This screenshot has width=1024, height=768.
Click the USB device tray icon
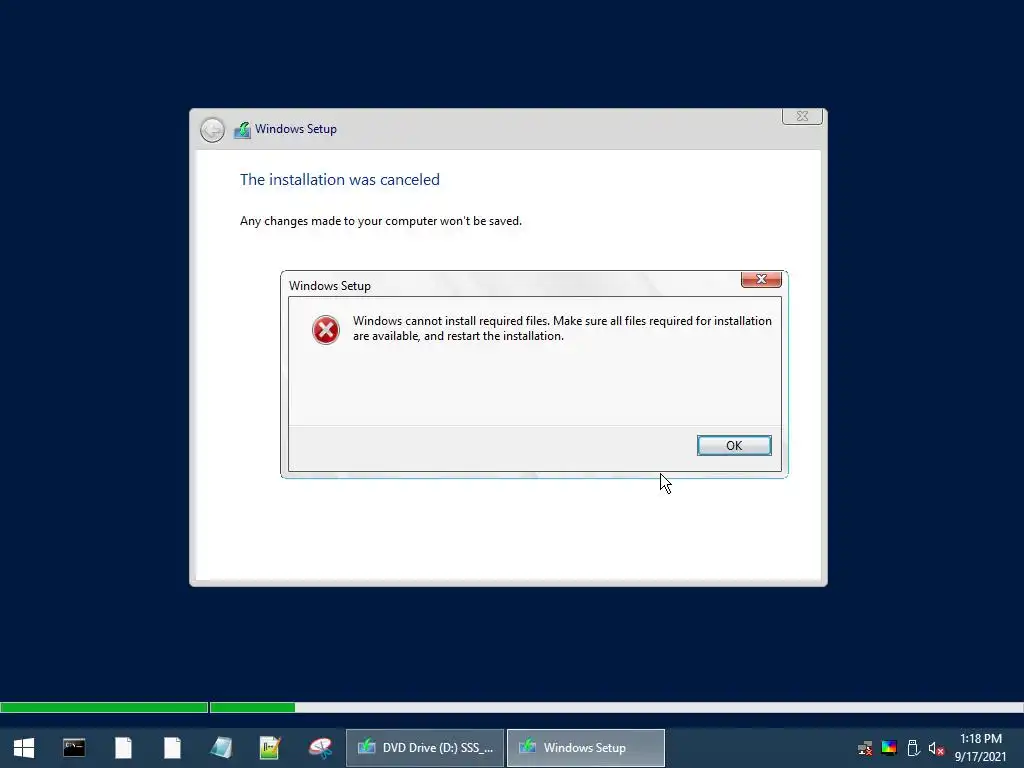913,748
